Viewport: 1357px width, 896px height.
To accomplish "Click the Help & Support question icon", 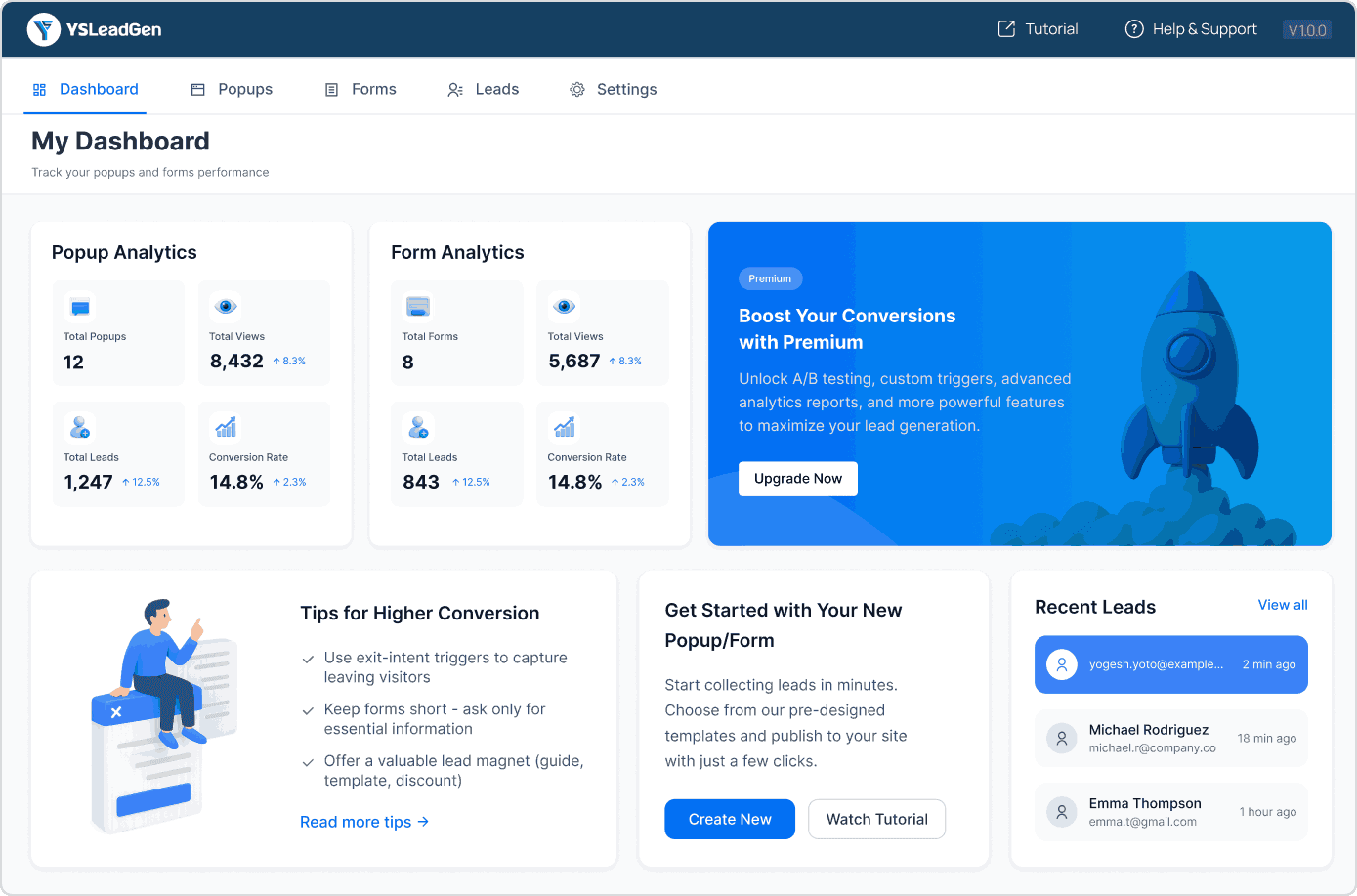I will (1133, 29).
